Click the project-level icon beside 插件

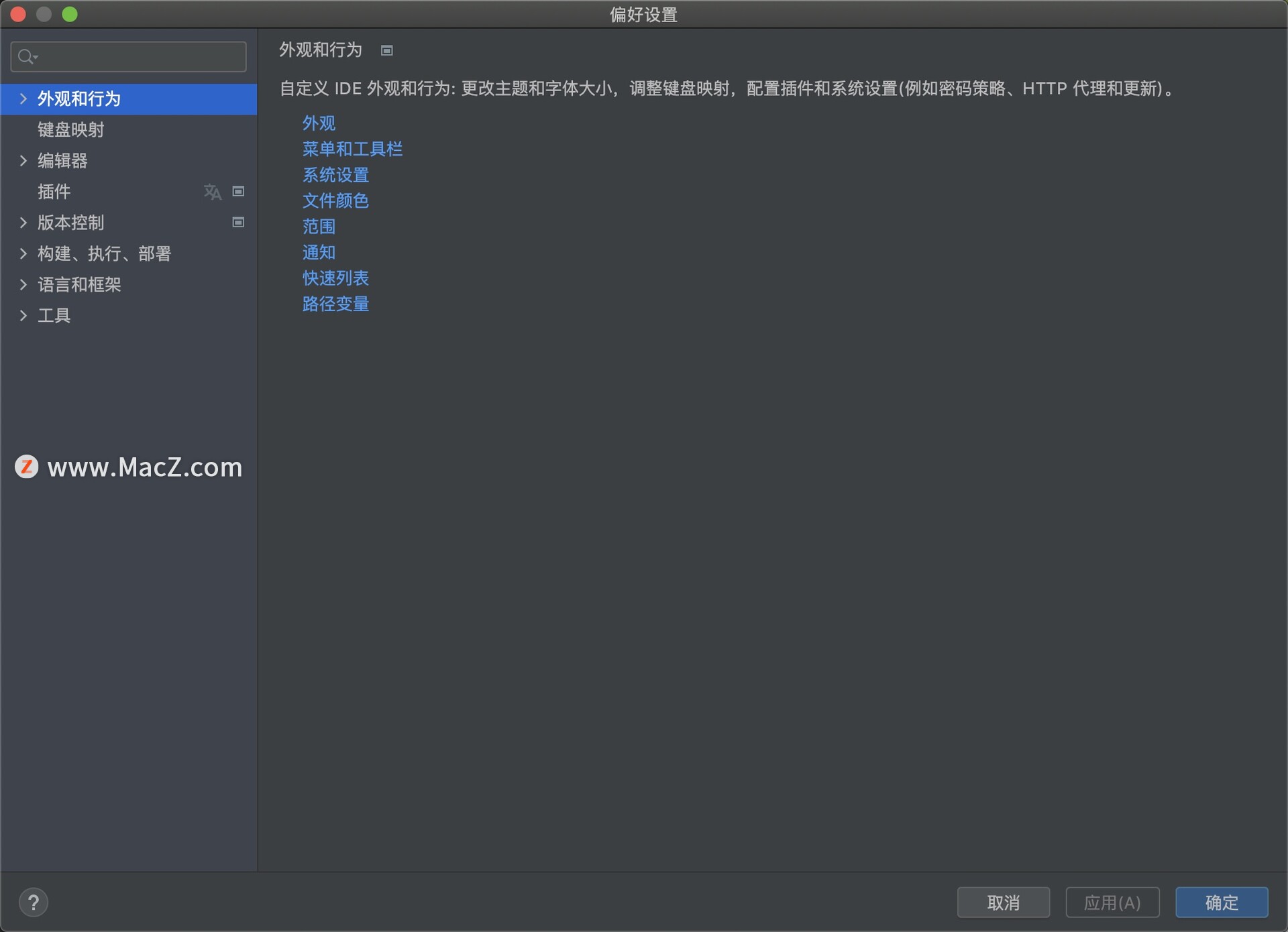(238, 192)
